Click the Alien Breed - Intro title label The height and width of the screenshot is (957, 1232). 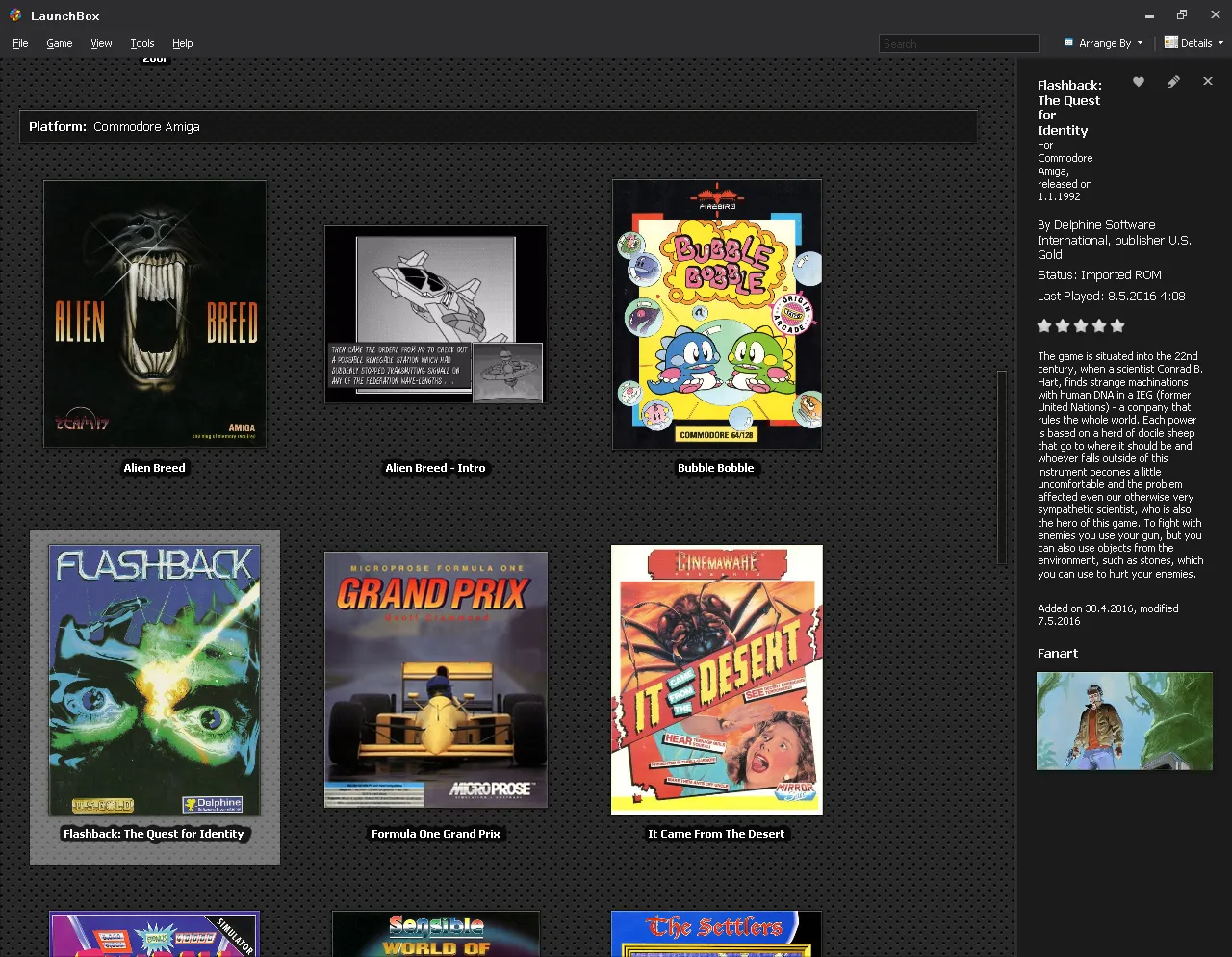pyautogui.click(x=435, y=468)
